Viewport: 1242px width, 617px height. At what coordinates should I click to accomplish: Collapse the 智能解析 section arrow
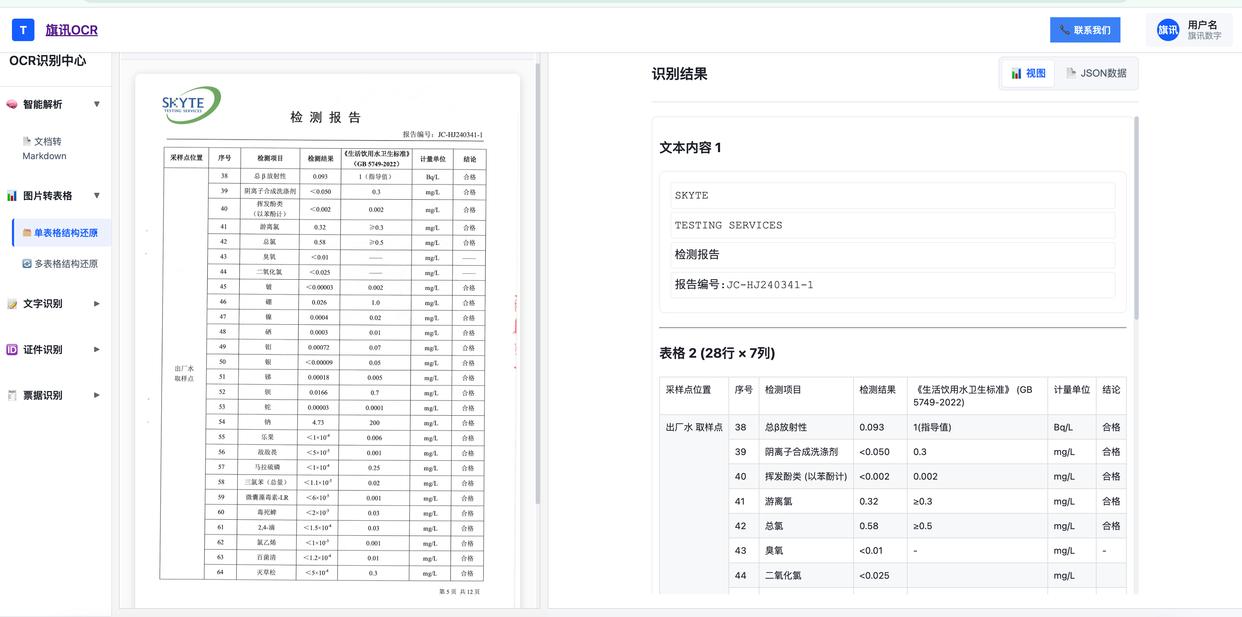tap(97, 104)
